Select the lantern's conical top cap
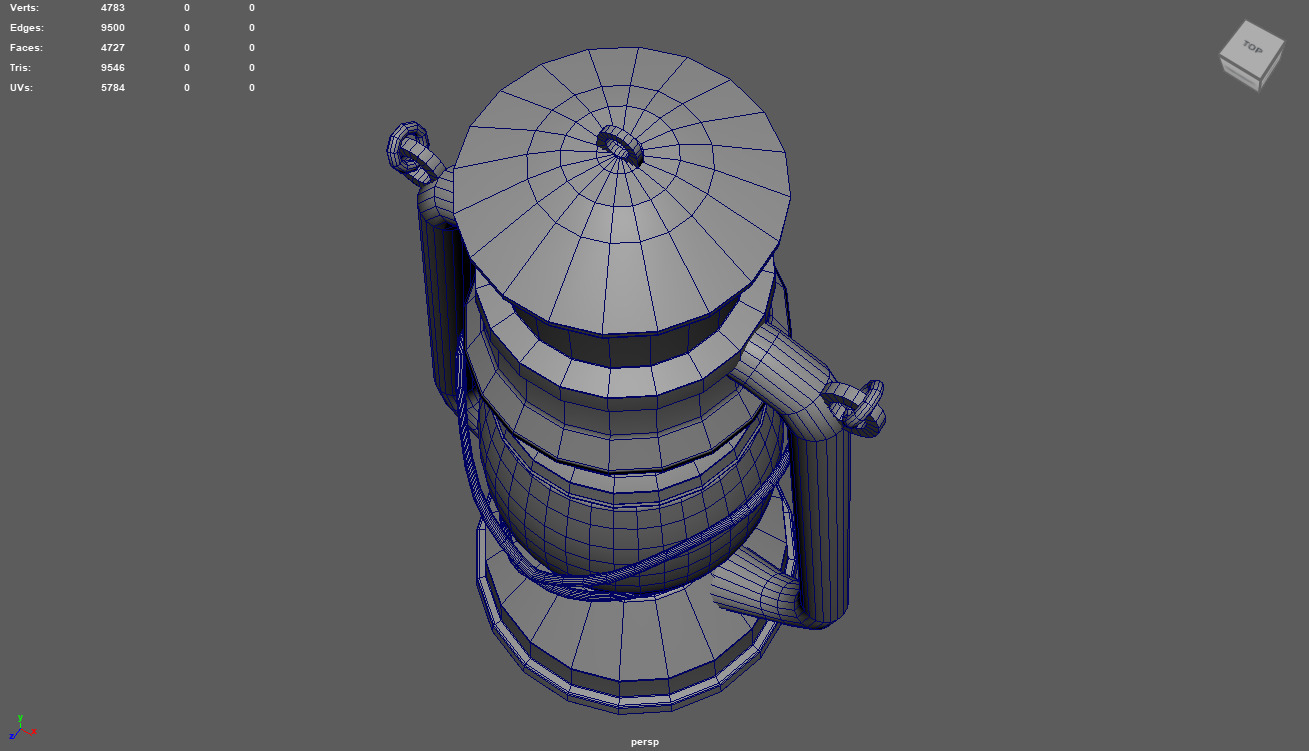Viewport: 1309px width, 751px height. [620, 190]
